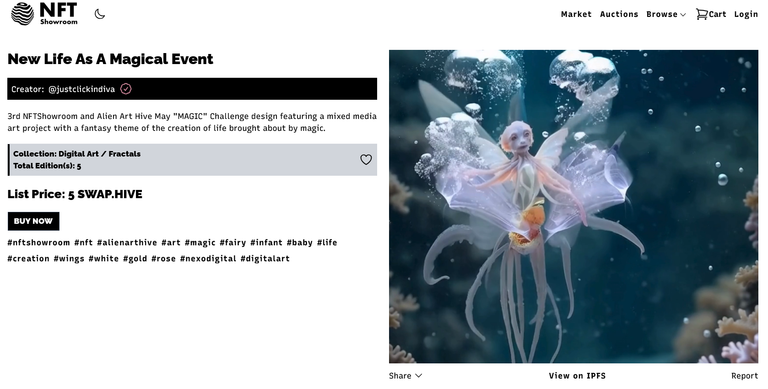
Task: Open the Market page
Action: pos(576,14)
